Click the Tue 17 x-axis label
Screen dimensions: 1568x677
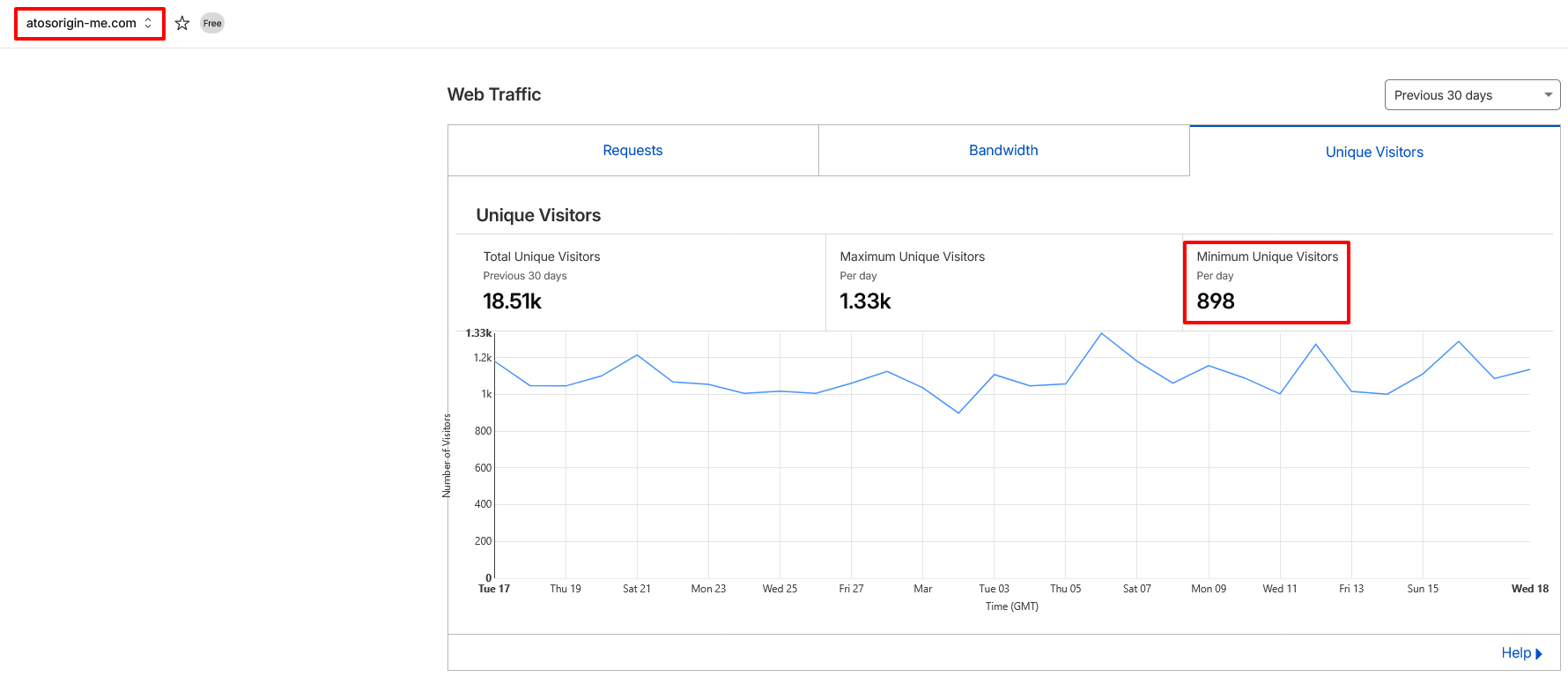pos(494,589)
